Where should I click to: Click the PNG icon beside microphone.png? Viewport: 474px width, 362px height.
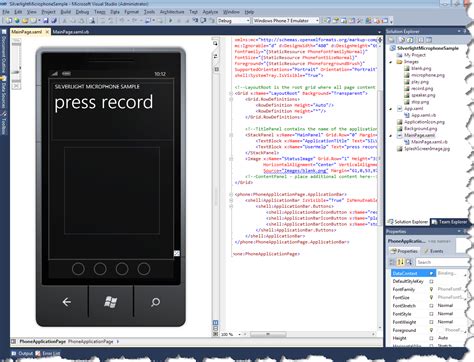coord(407,75)
